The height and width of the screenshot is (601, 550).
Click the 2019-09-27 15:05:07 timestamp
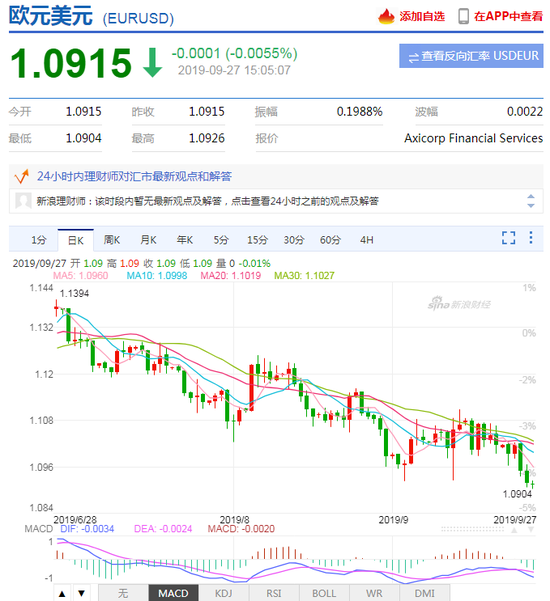click(x=234, y=70)
